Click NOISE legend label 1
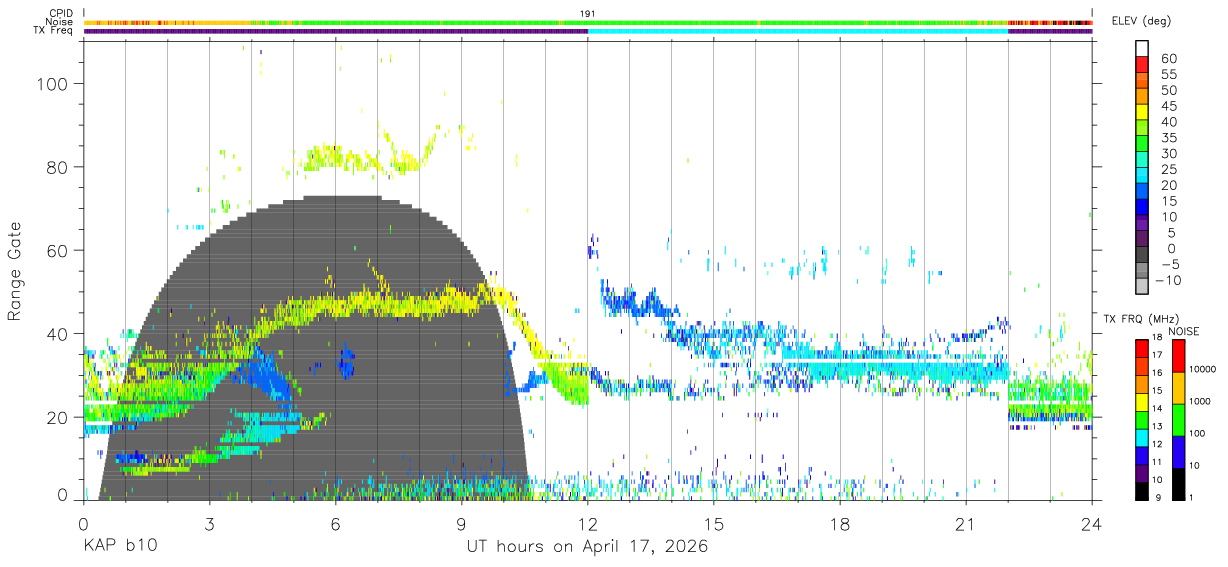This screenshot has height=567, width=1228. [x=1193, y=497]
